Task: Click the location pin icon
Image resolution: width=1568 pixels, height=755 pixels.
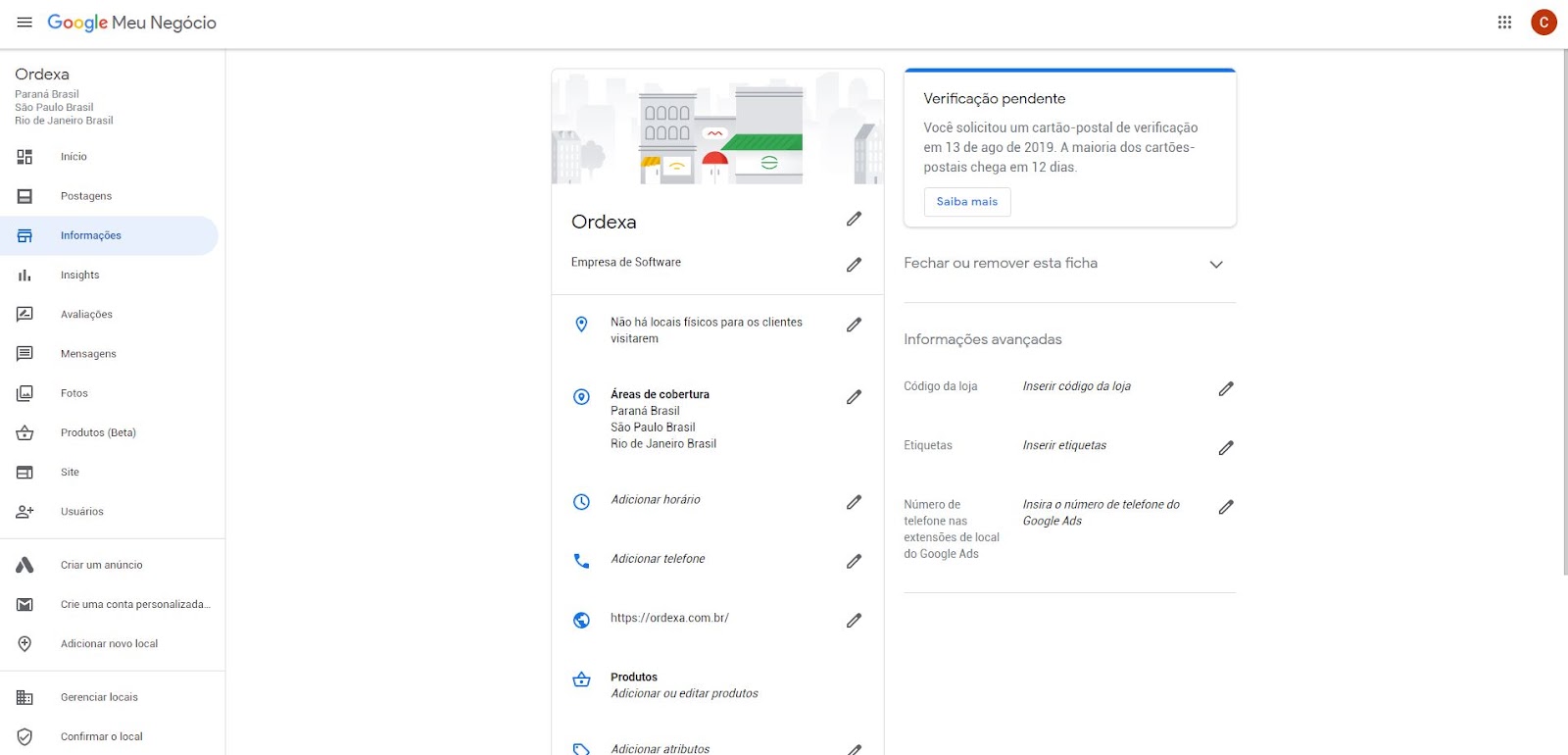Action: (581, 325)
